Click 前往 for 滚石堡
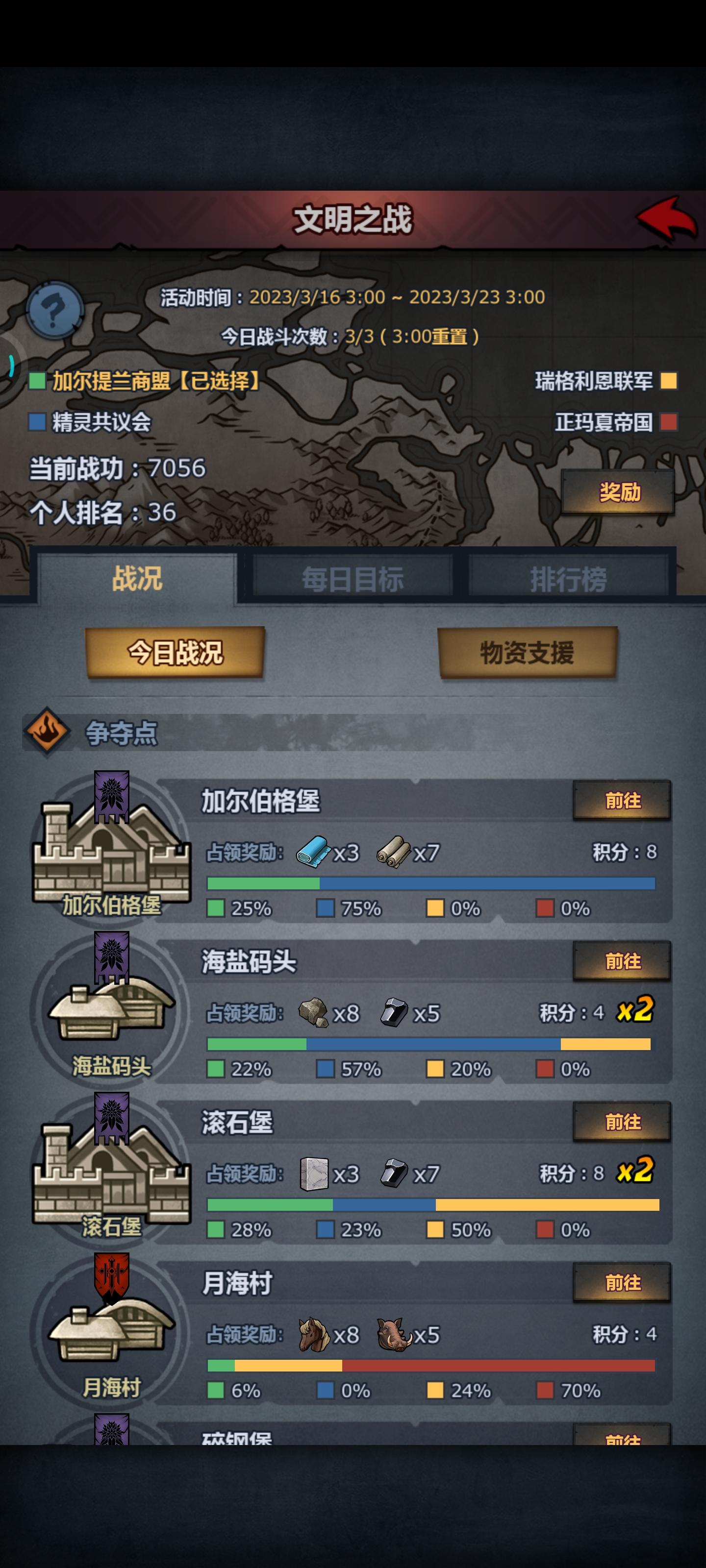Image resolution: width=706 pixels, height=1568 pixels. pyautogui.click(x=623, y=1122)
